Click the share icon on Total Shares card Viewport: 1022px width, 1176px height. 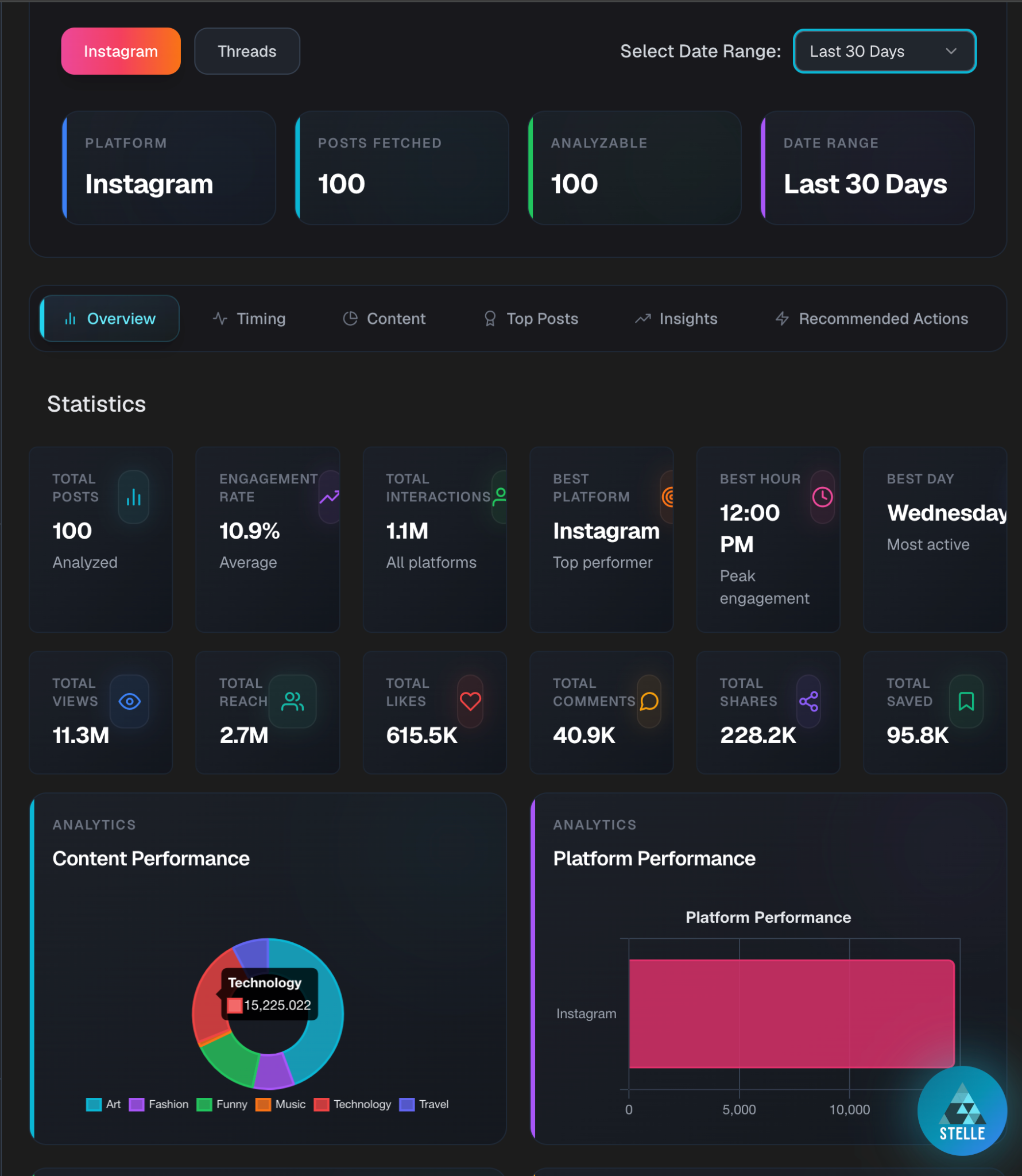(809, 702)
